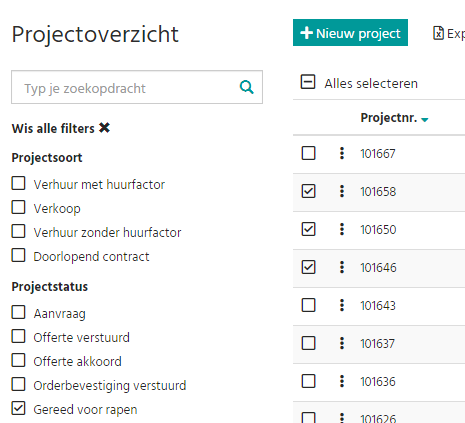Image resolution: width=465 pixels, height=423 pixels.
Task: Open three-dot menu for project 101646
Action: 342,267
